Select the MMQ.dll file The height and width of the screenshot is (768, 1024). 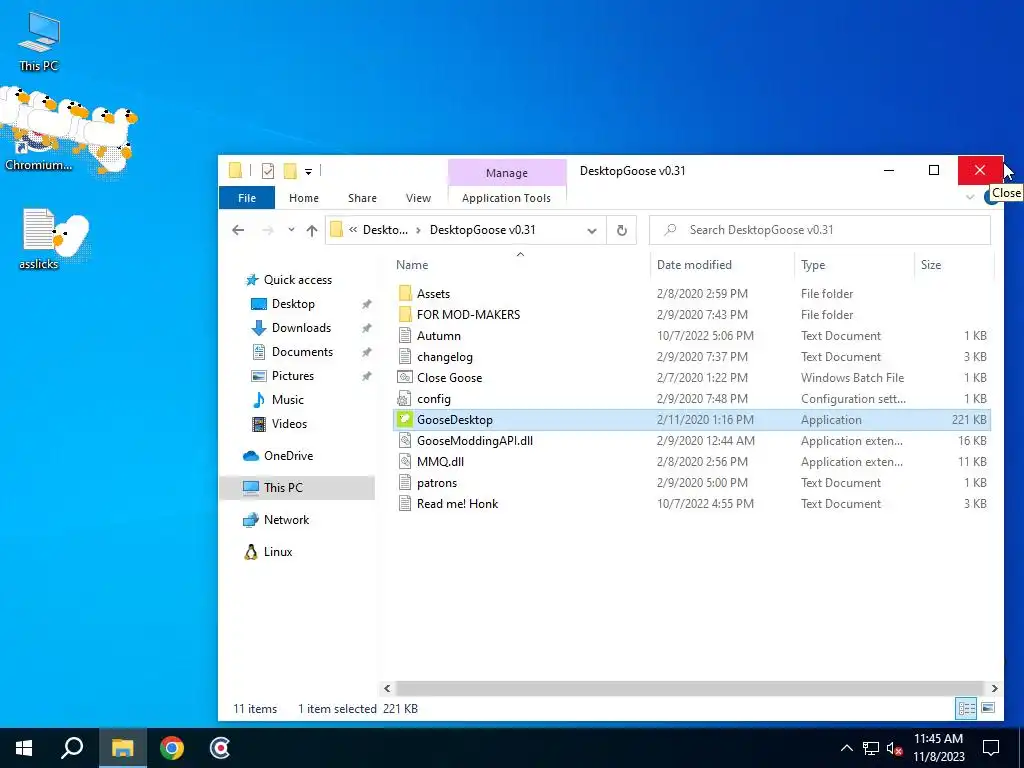(692, 462)
